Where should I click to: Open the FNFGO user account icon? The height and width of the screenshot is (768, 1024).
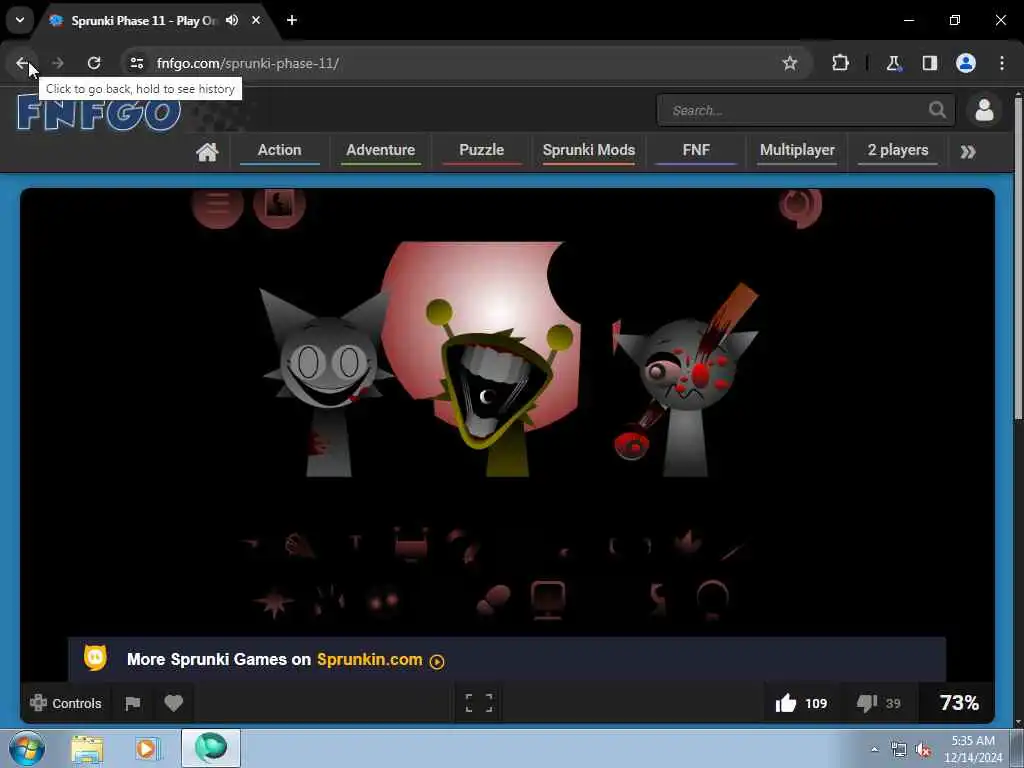(984, 110)
